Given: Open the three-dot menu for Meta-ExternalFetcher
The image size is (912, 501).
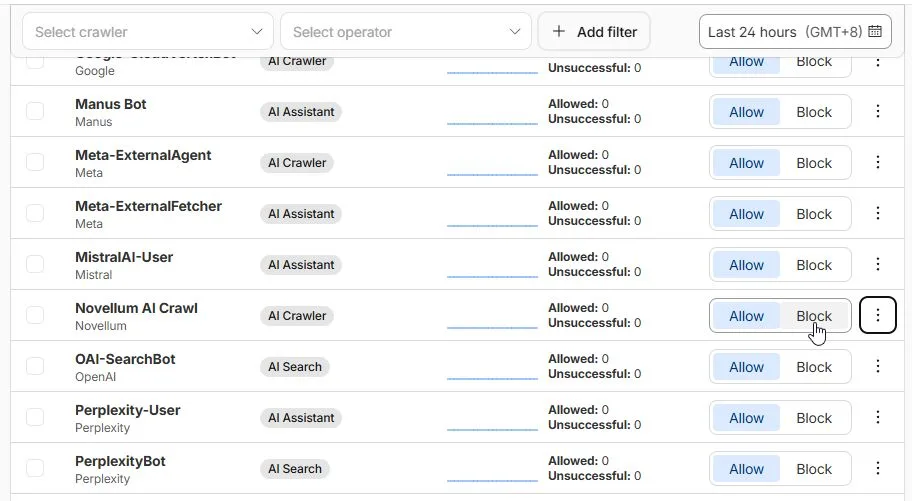Looking at the screenshot, I should 878,214.
